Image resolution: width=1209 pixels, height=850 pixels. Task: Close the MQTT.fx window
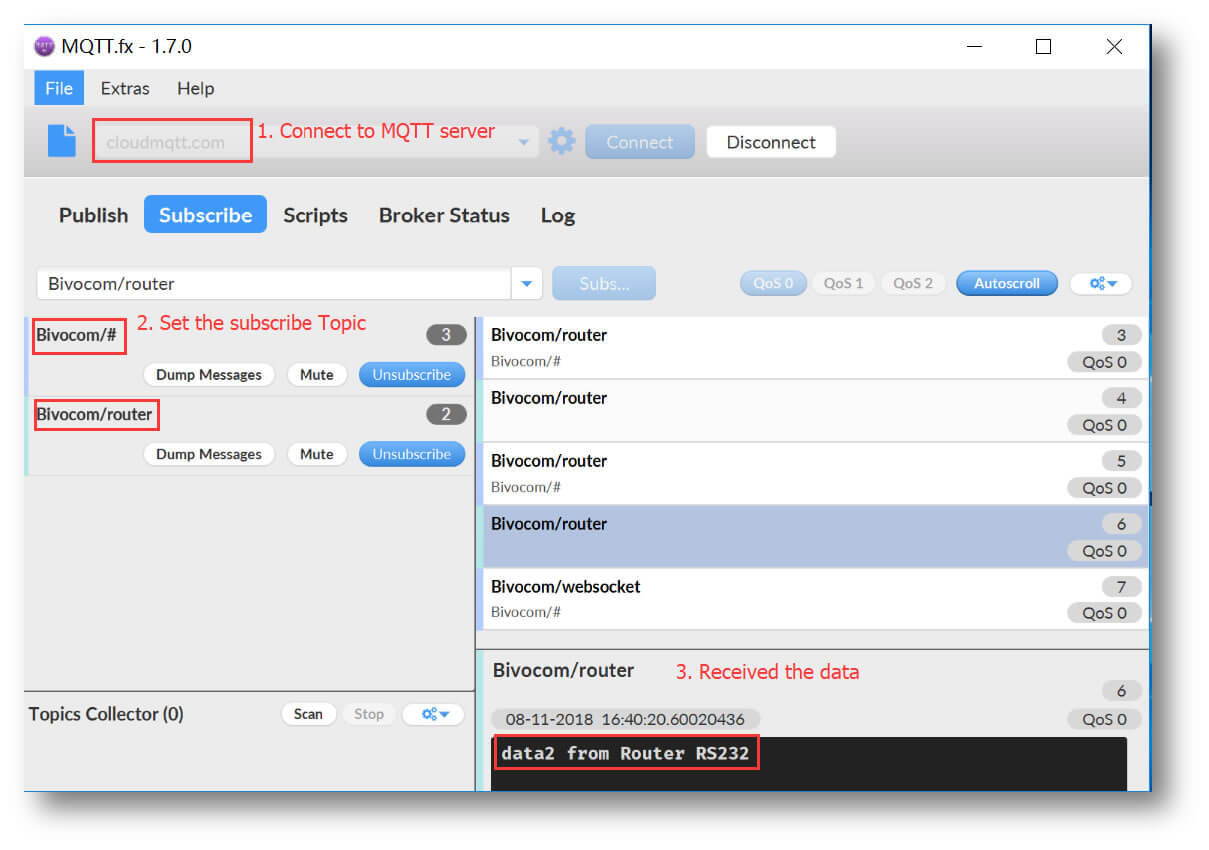1114,47
